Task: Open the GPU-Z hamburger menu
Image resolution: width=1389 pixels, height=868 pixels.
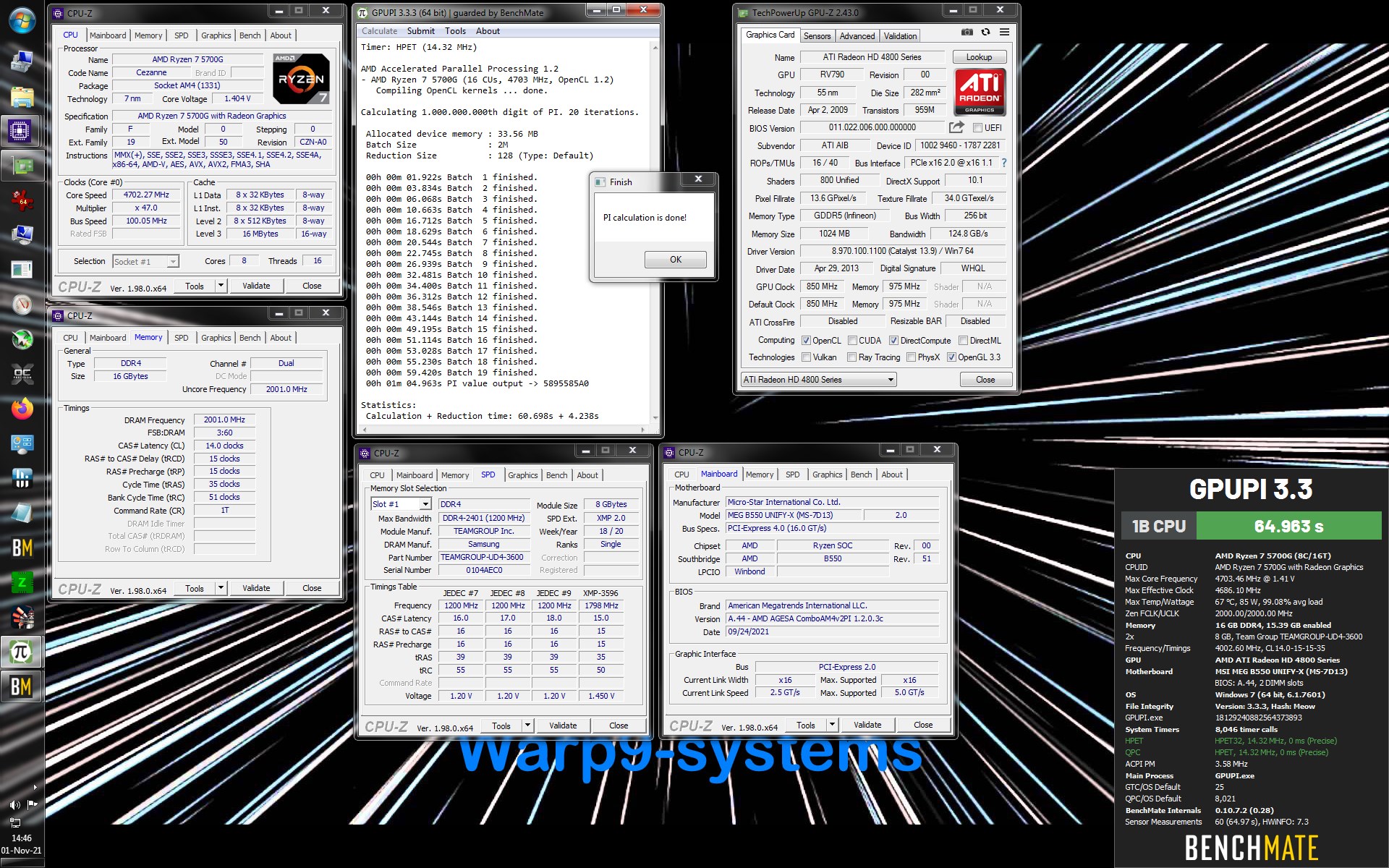Action: [1004, 32]
